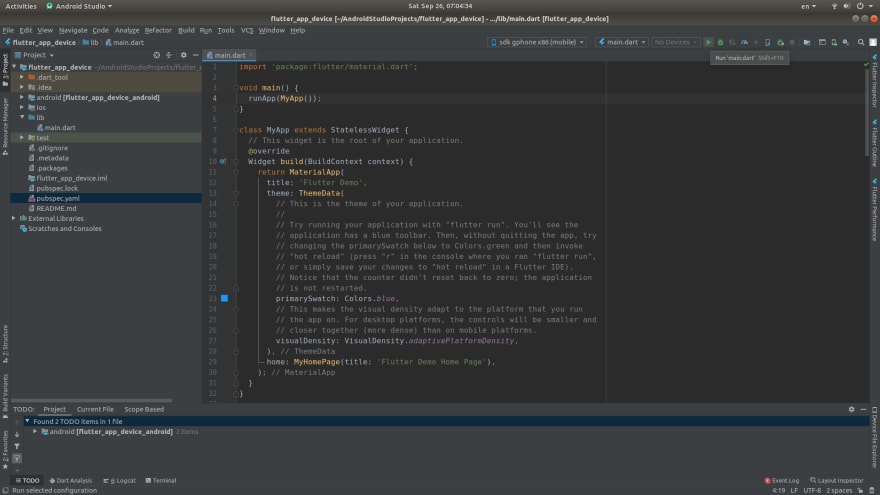Image resolution: width=880 pixels, height=495 pixels.
Task: Collapse the lib folder
Action: [x=22, y=118]
